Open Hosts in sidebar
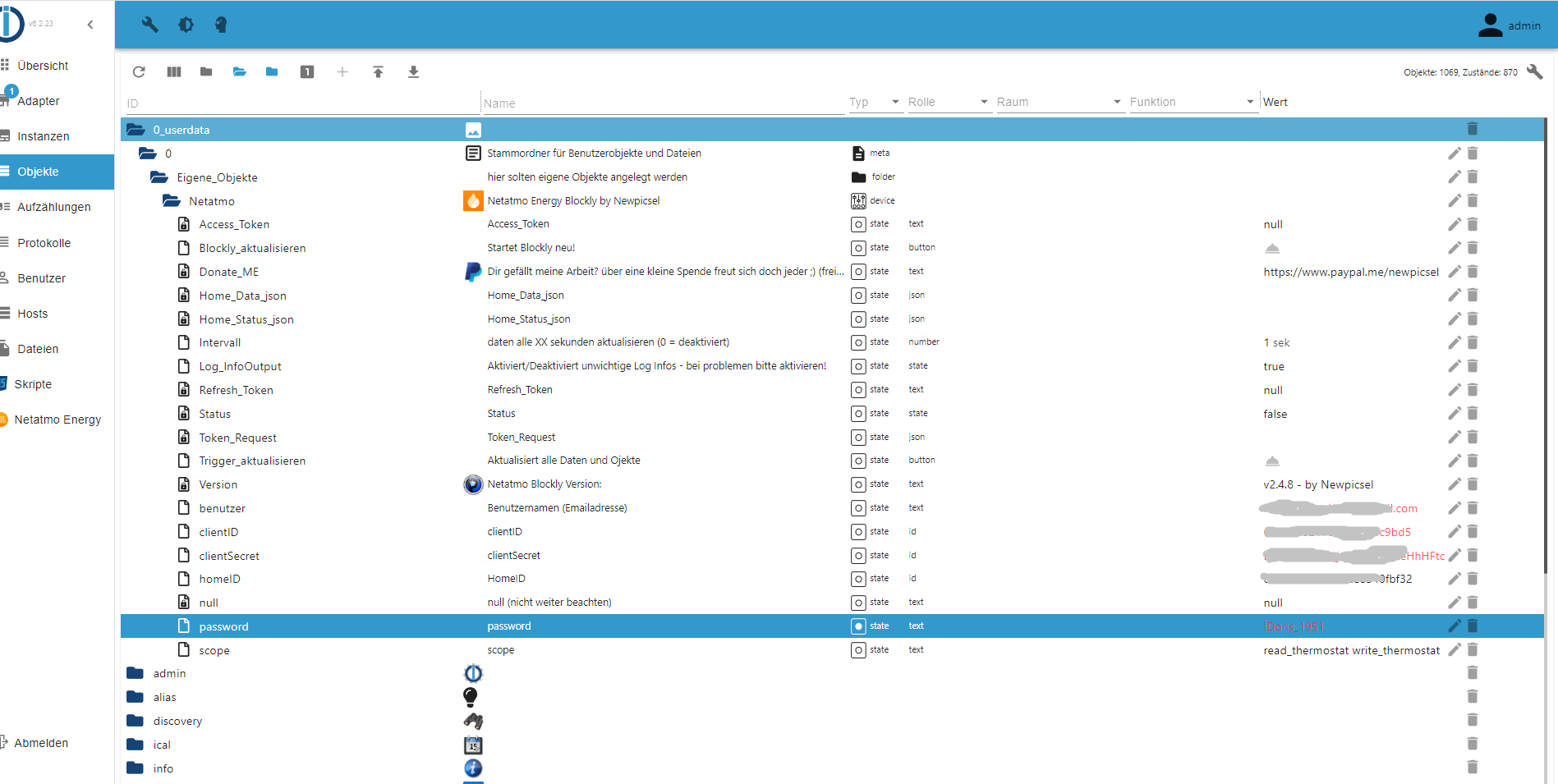This screenshot has width=1558, height=784. (x=57, y=314)
